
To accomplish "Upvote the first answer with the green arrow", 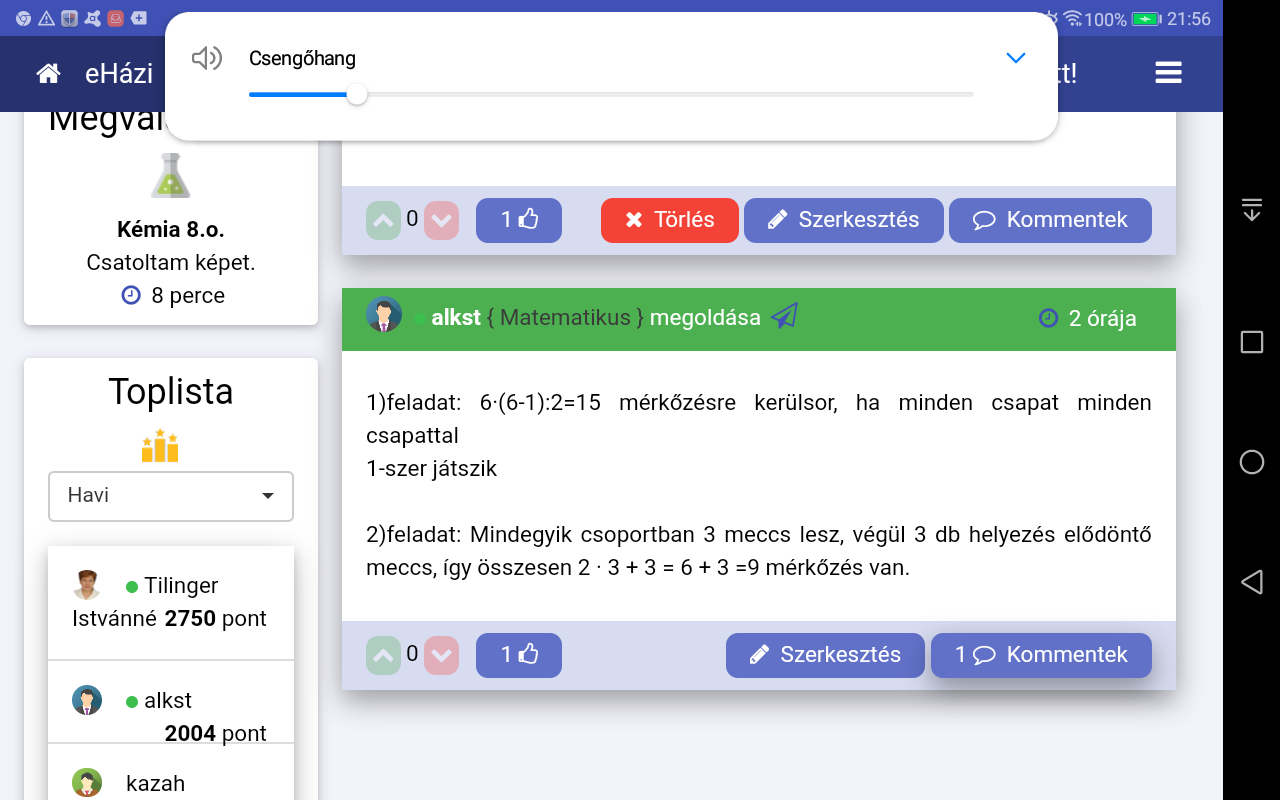I will (x=383, y=220).
